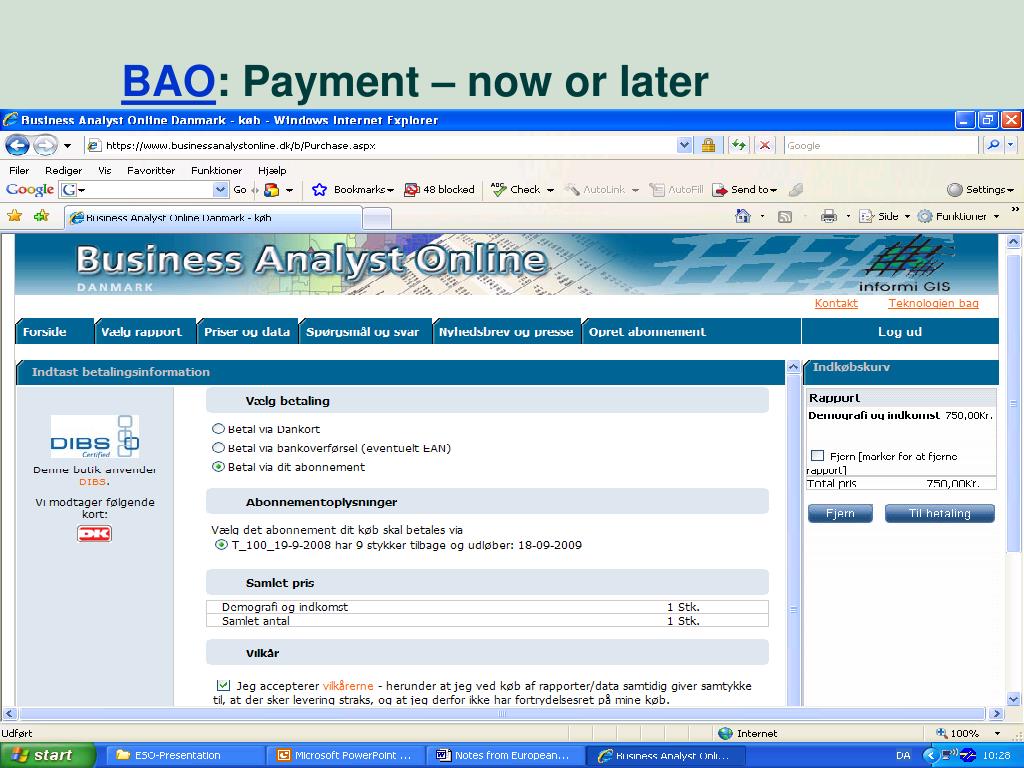The image size is (1024, 768).
Task: Expand Home button dropdown arrow
Action: click(x=762, y=216)
